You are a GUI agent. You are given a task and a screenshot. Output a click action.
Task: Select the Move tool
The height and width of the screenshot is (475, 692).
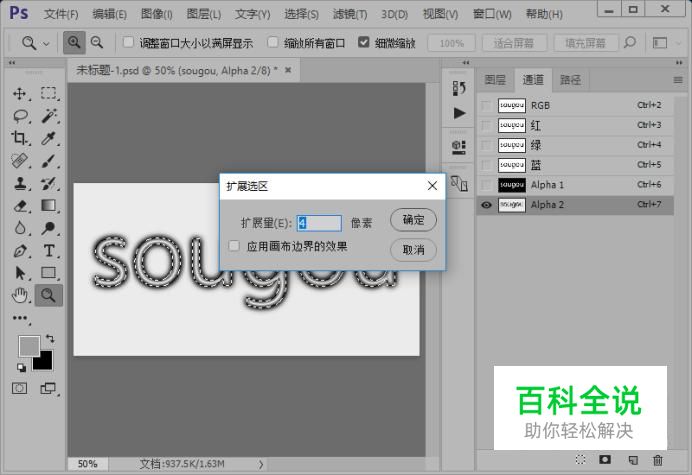[19, 94]
